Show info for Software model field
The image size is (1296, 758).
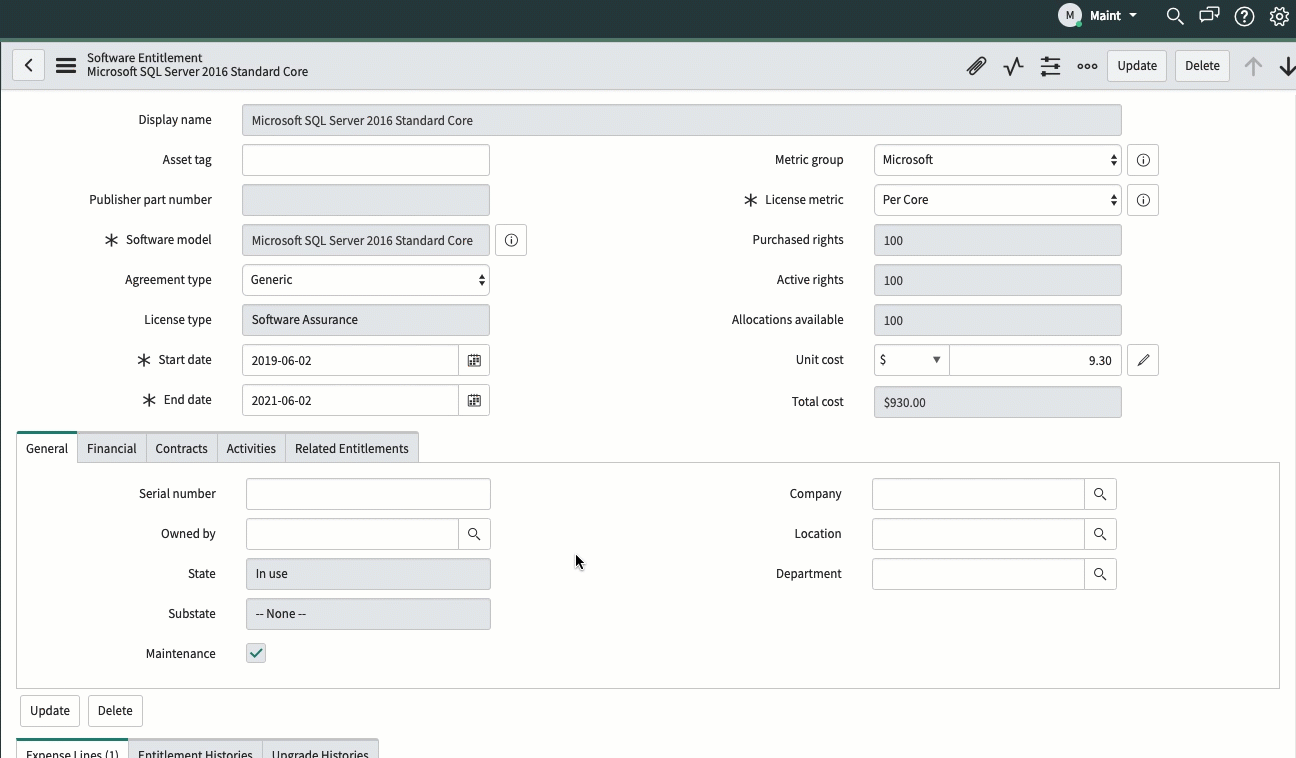point(511,240)
